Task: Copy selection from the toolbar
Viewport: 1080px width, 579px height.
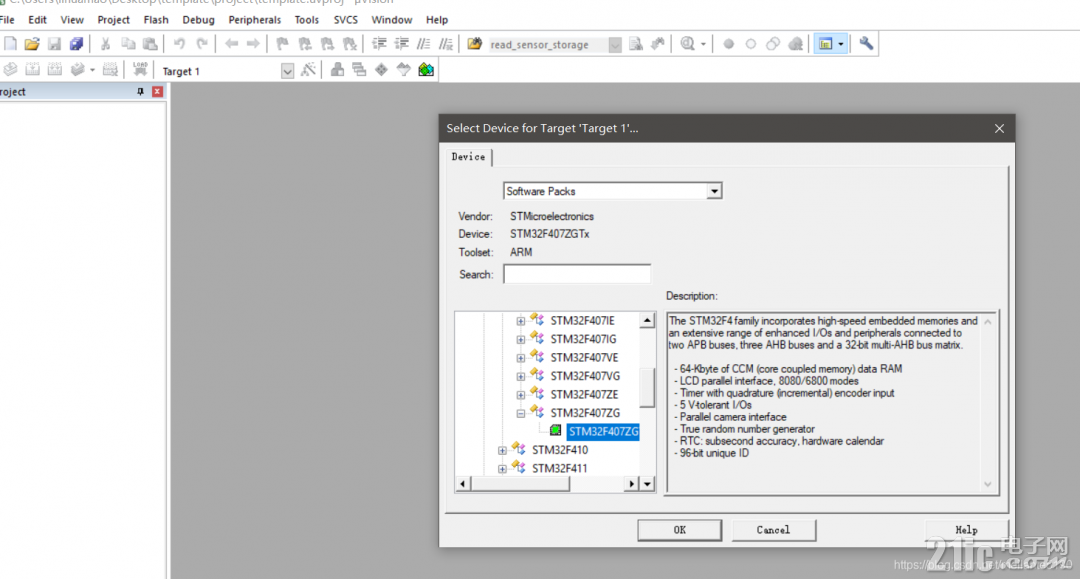Action: pyautogui.click(x=128, y=44)
